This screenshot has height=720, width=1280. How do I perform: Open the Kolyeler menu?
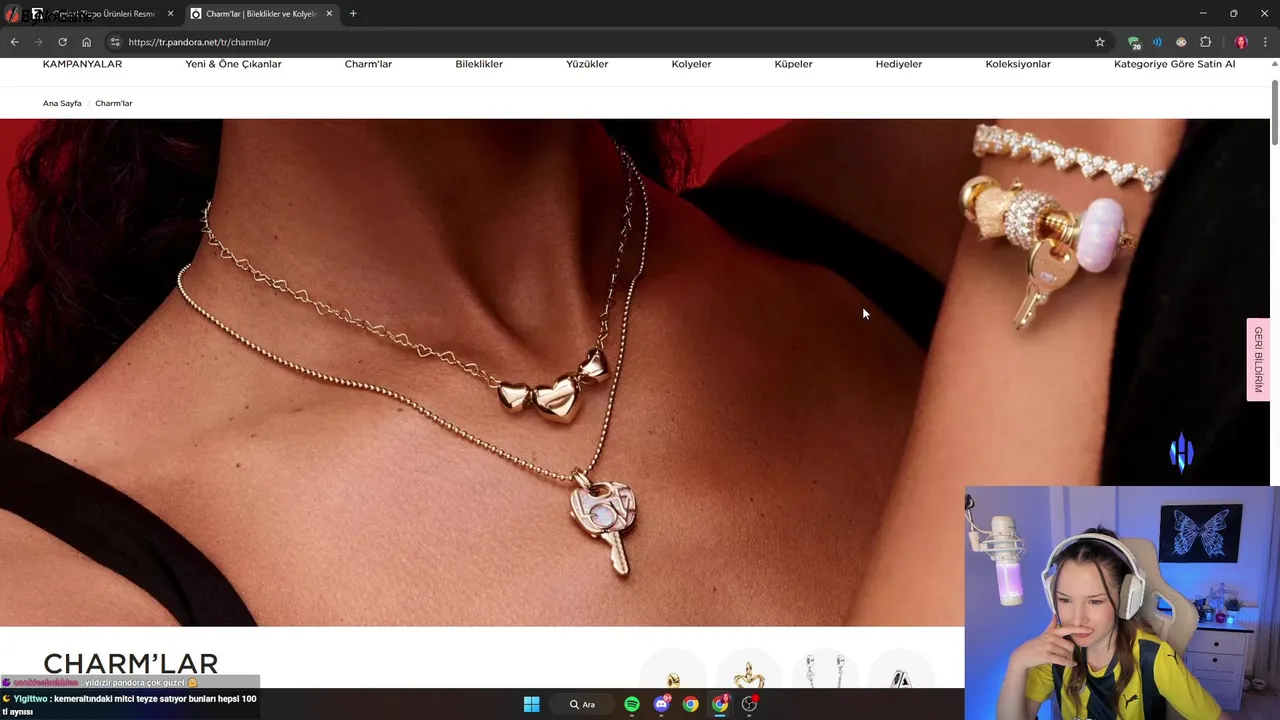pyautogui.click(x=691, y=64)
